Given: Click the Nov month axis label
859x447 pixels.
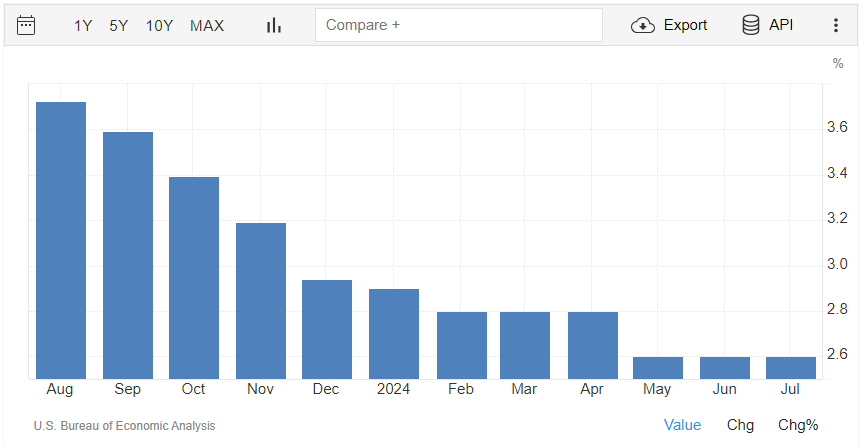Looking at the screenshot, I should (x=260, y=389).
